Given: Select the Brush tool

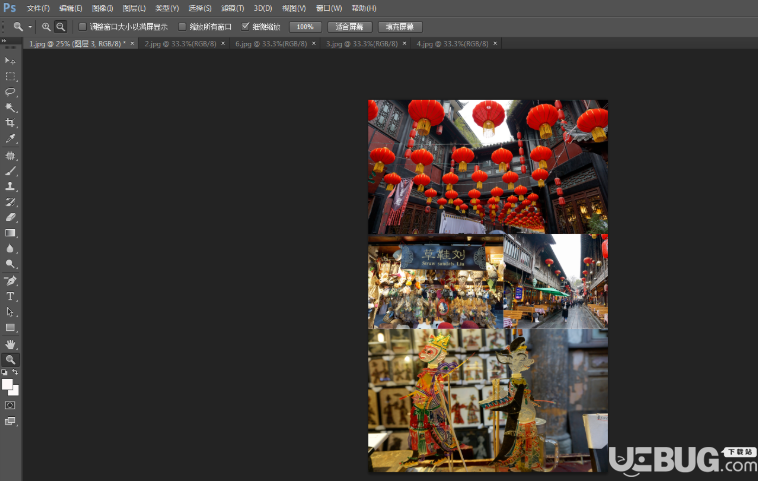Looking at the screenshot, I should click(x=10, y=171).
